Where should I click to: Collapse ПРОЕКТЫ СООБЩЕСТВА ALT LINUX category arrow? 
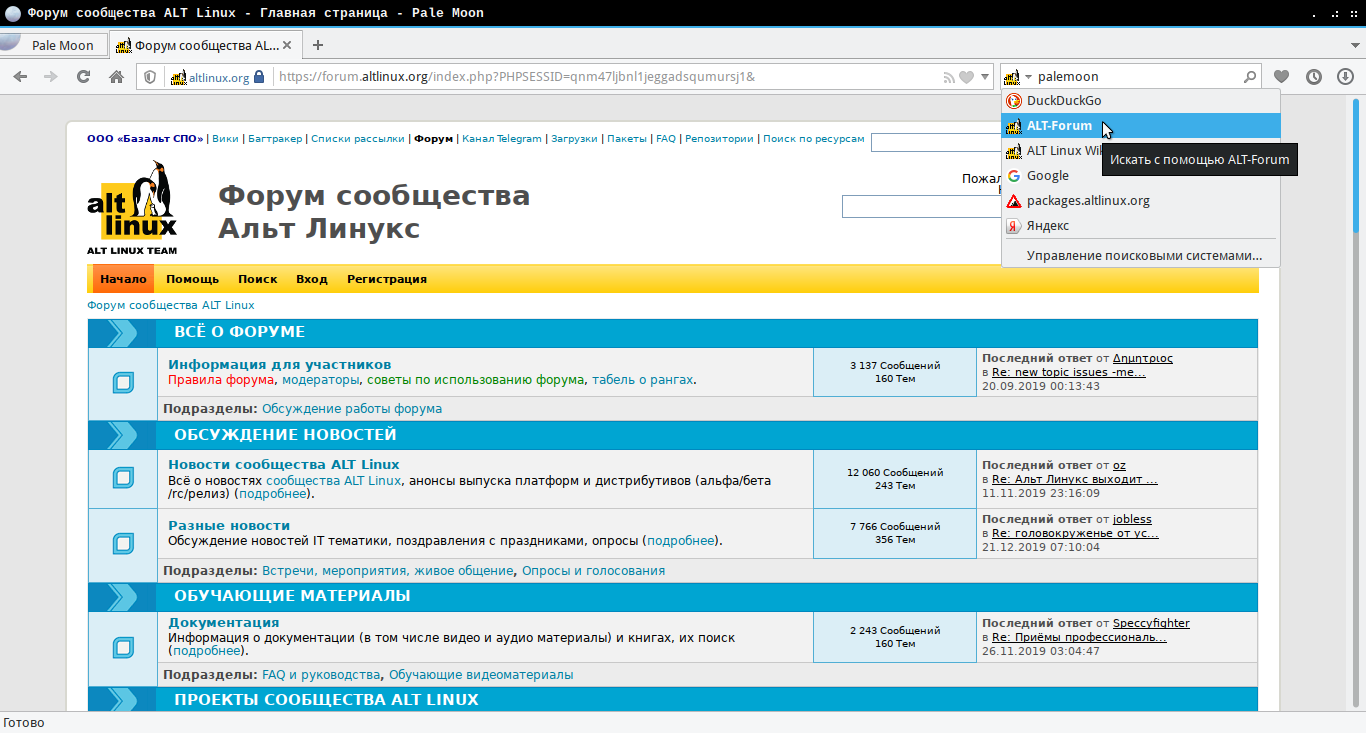(122, 701)
